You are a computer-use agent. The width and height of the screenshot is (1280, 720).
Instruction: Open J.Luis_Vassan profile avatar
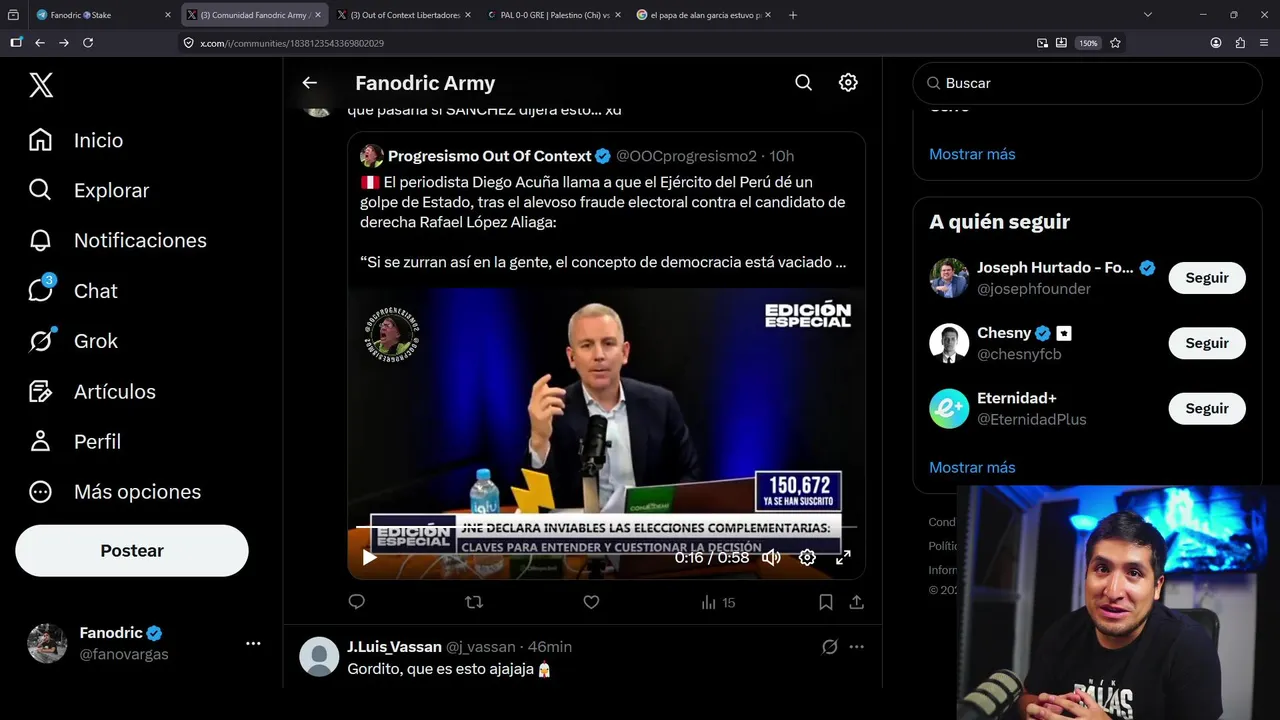pyautogui.click(x=320, y=657)
